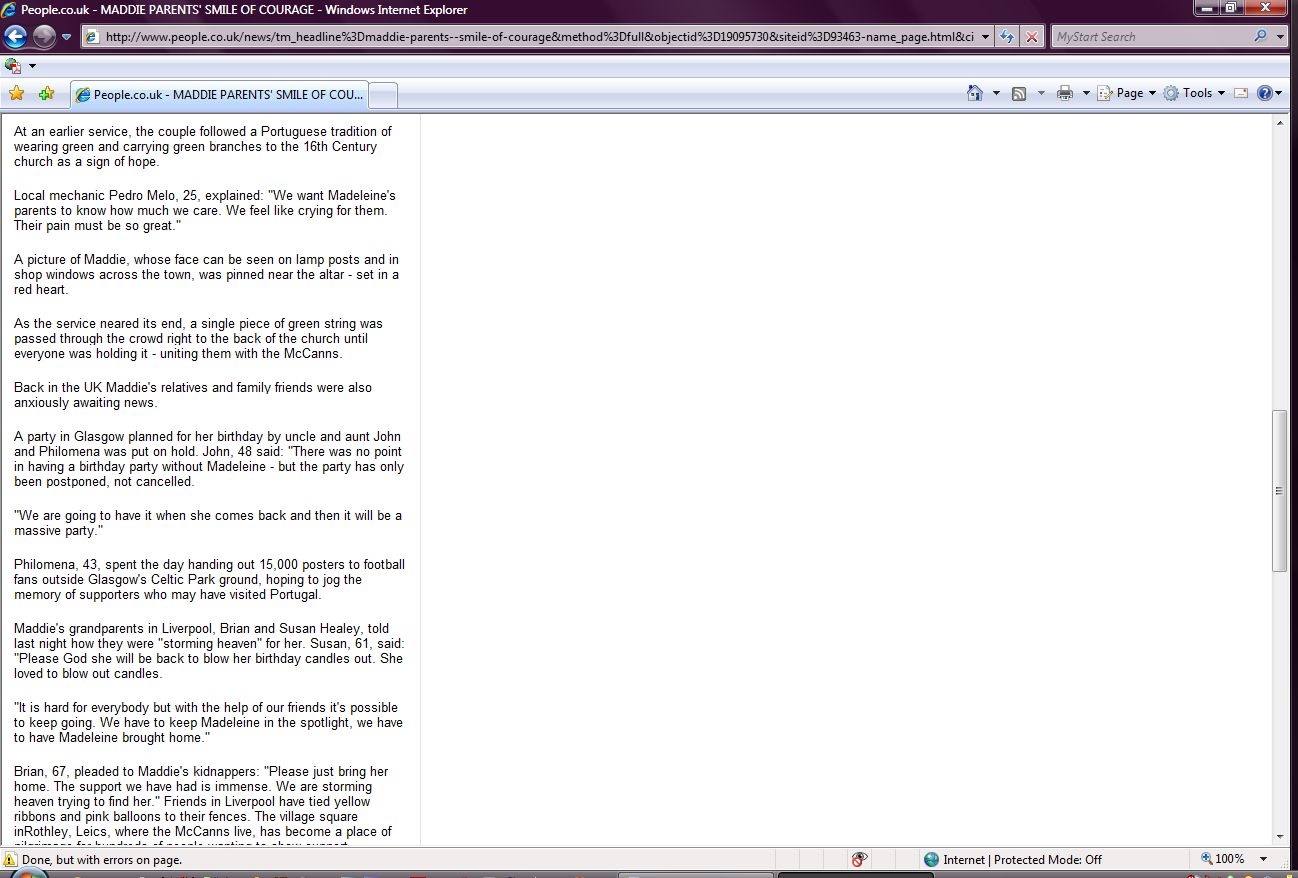Click the Print icon in the command bar
The width and height of the screenshot is (1298, 878).
pyautogui.click(x=1064, y=93)
